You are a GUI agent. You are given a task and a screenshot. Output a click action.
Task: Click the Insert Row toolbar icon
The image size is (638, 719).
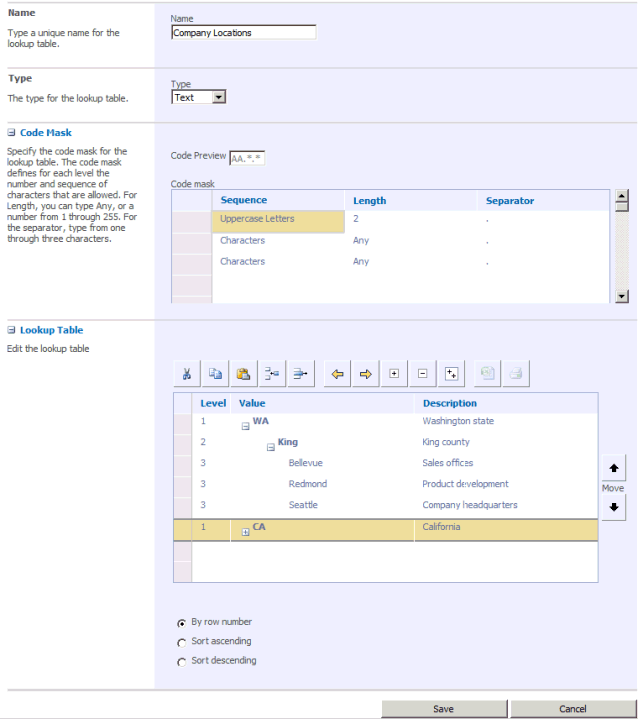[272, 374]
